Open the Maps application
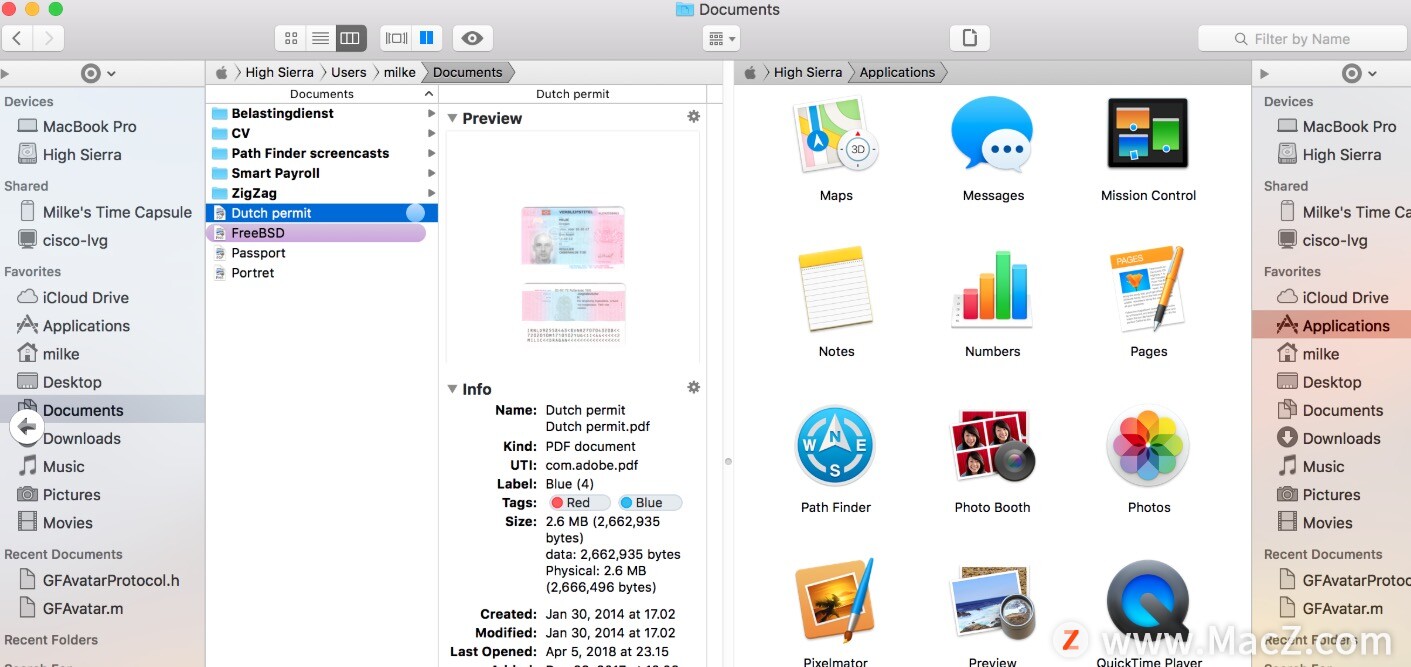This screenshot has width=1411, height=667. [836, 136]
